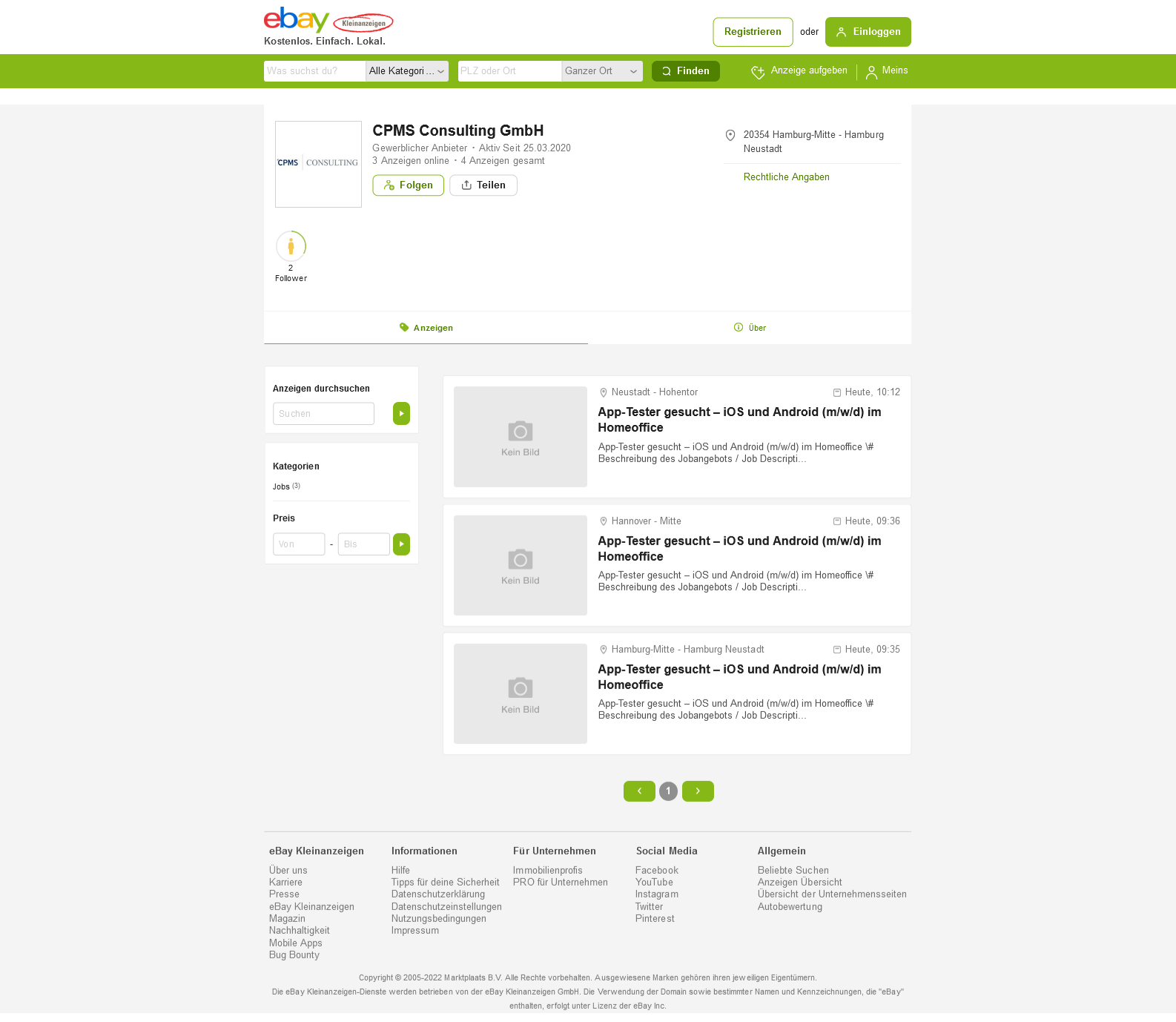Screen dimensions: 1176x1022
Task: Click the date icon beside Heute, 09:35
Action: coord(837,650)
